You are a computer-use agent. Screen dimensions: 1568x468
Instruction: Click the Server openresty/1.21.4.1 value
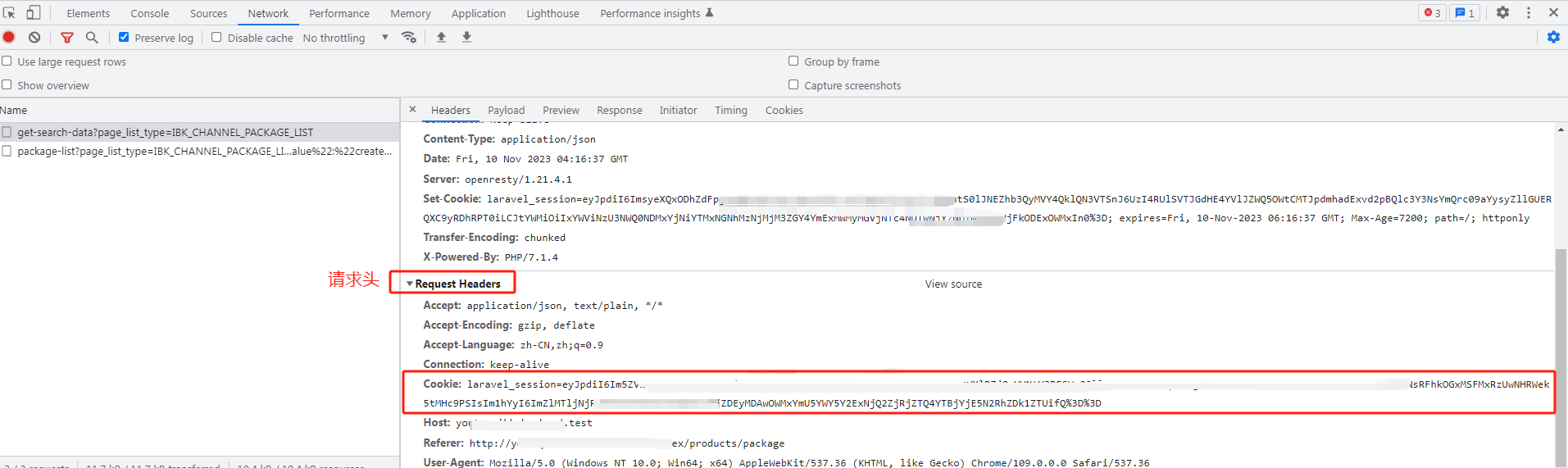pos(518,179)
